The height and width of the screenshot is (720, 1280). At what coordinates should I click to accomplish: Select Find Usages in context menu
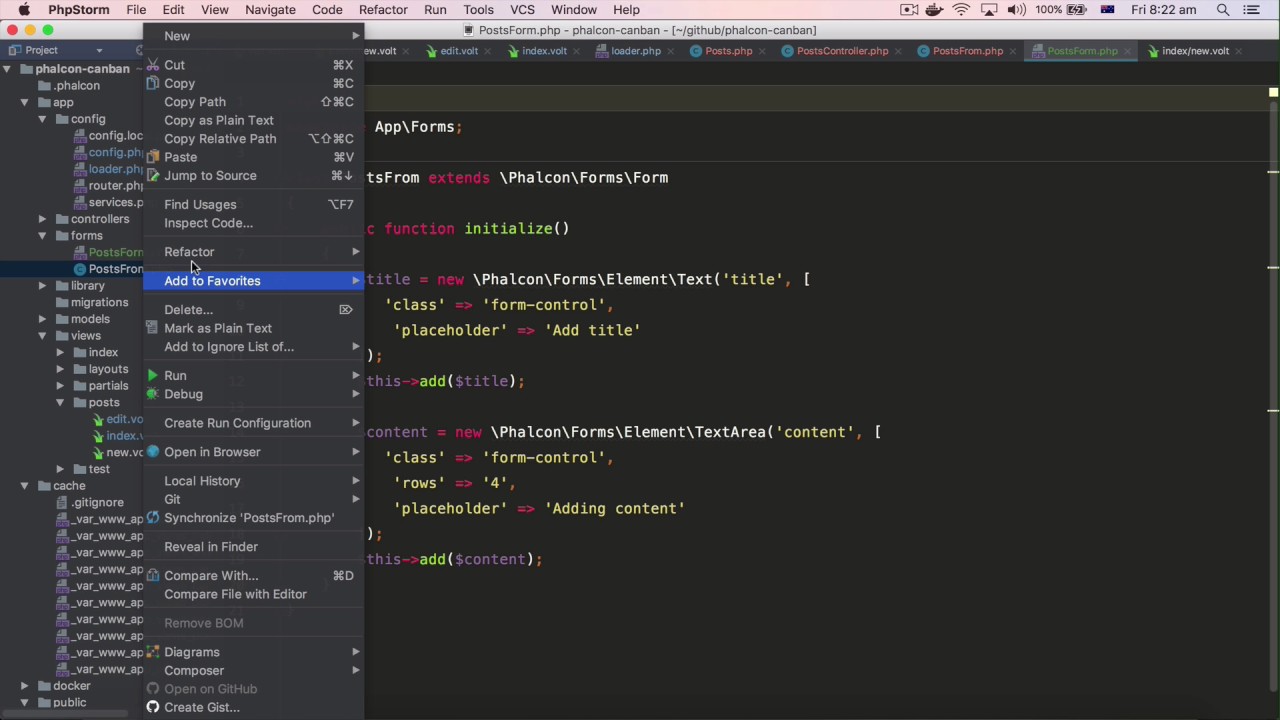click(x=254, y=205)
